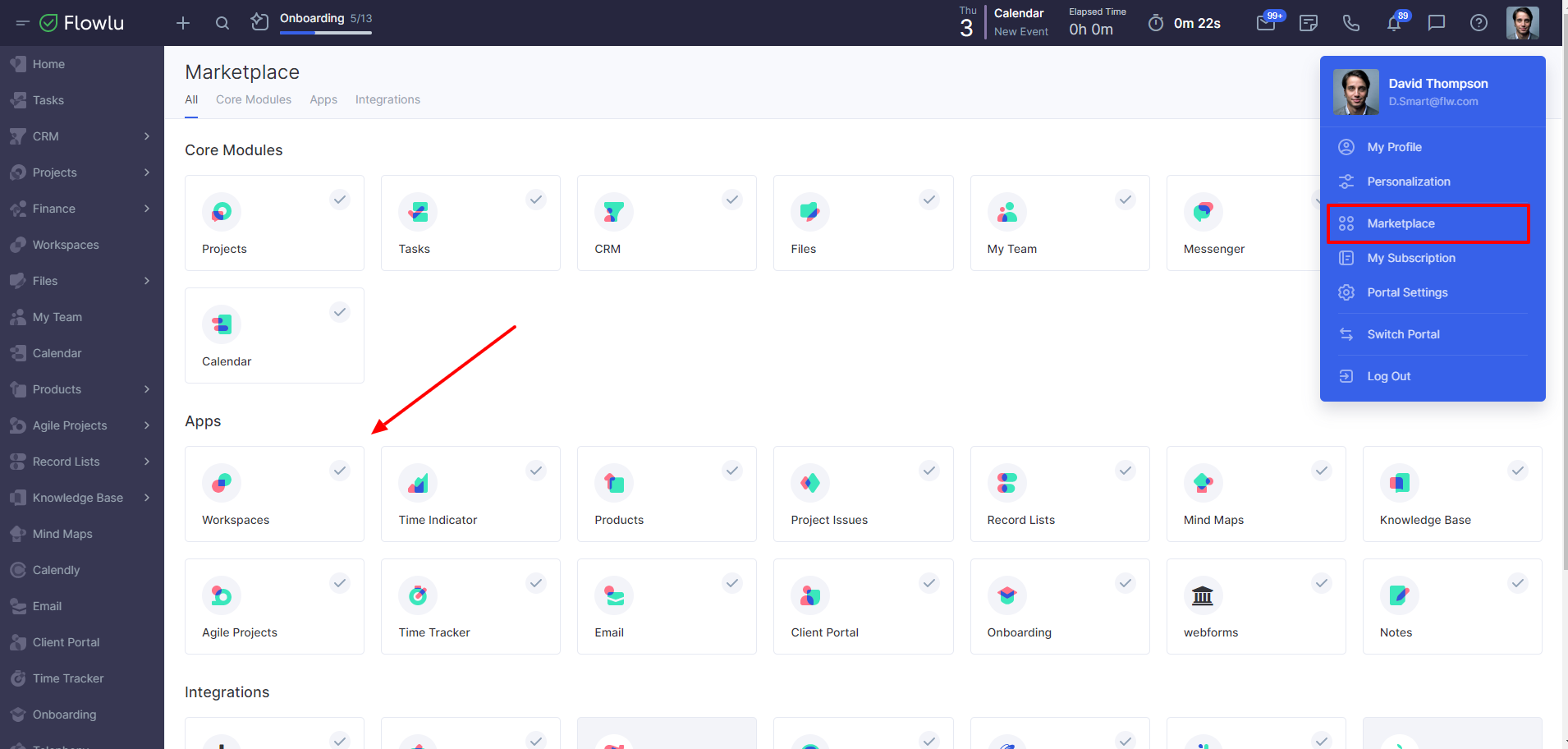Screen dimensions: 1568x749
Task: Start the timer with the stopwatch icon
Action: tap(1156, 23)
